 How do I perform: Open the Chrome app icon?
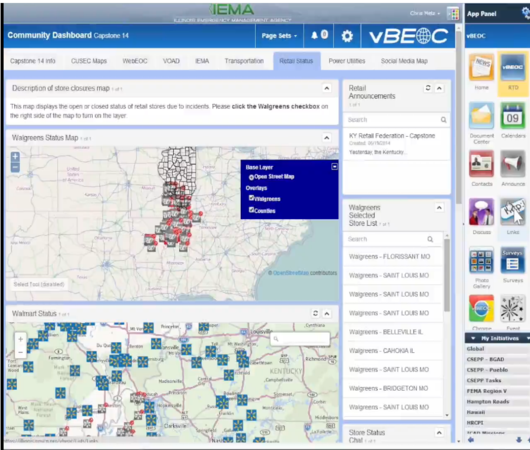(481, 308)
